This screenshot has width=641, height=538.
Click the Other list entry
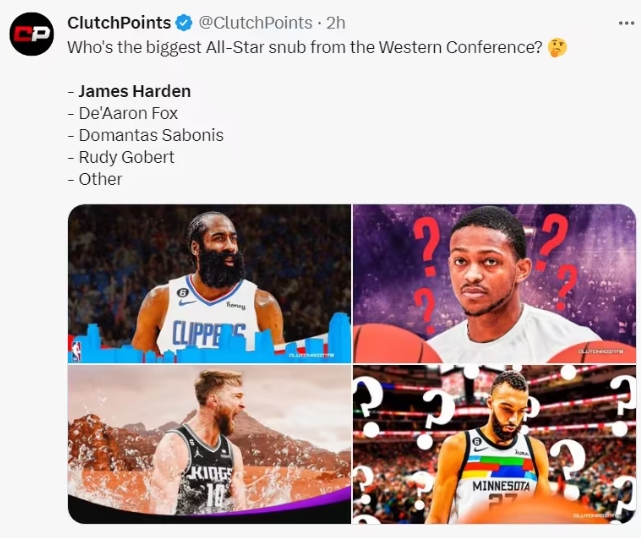[x=100, y=179]
